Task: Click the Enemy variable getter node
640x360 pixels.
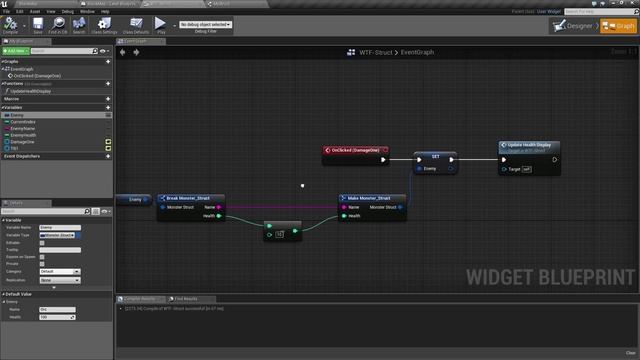Action: 134,200
